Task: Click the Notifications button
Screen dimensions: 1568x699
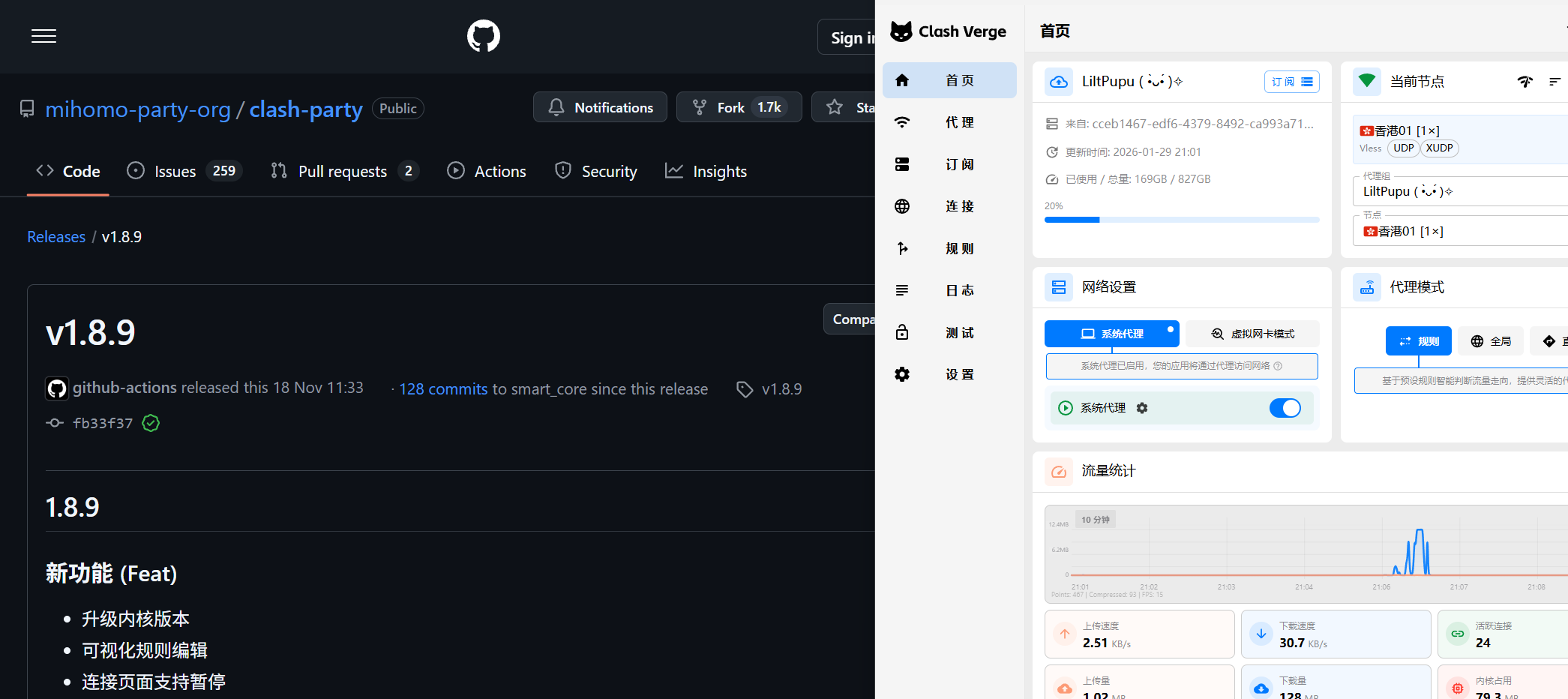Action: click(x=600, y=107)
